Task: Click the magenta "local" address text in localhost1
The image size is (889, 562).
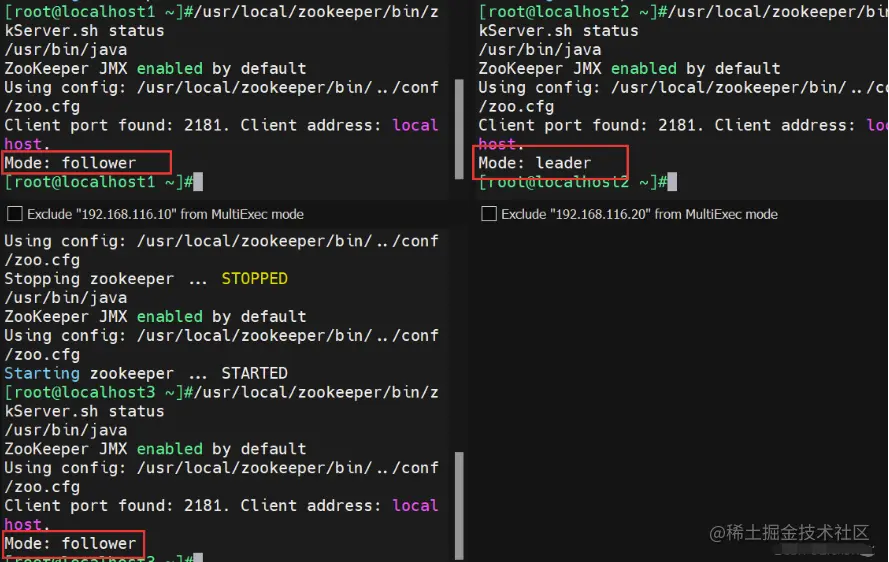Action: point(416,125)
